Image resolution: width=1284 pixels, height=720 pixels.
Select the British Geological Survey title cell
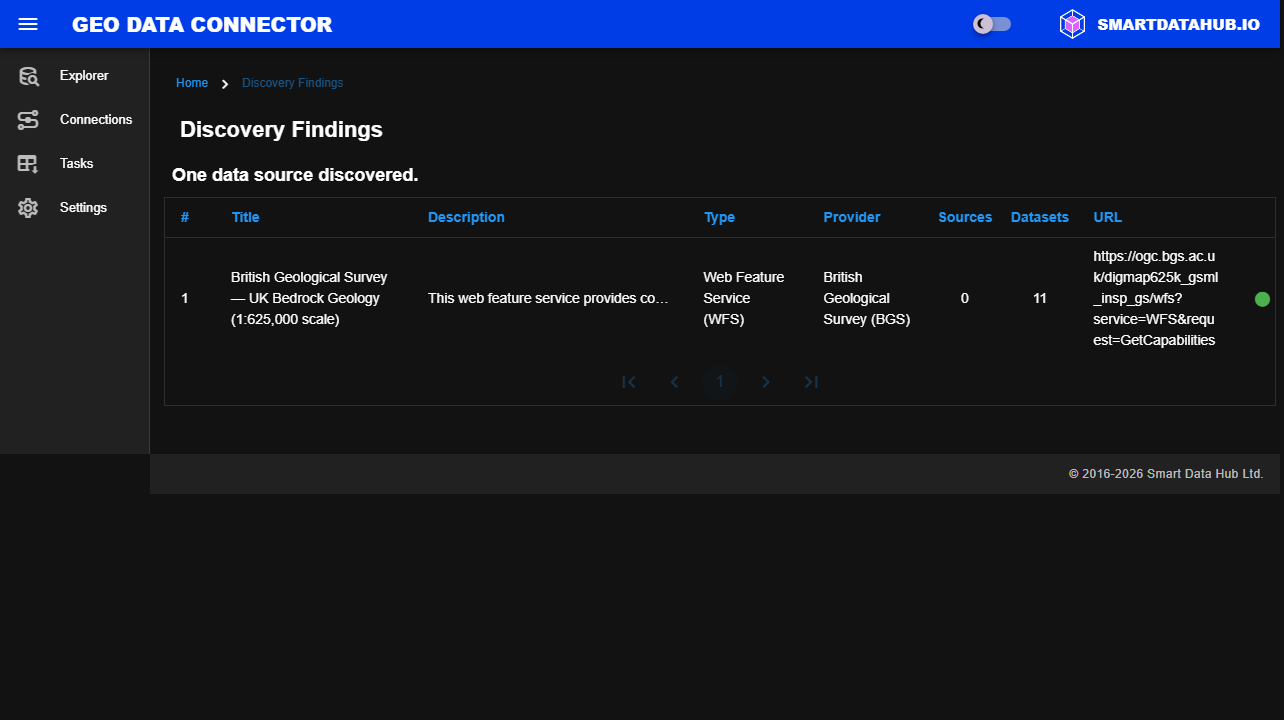tap(309, 298)
